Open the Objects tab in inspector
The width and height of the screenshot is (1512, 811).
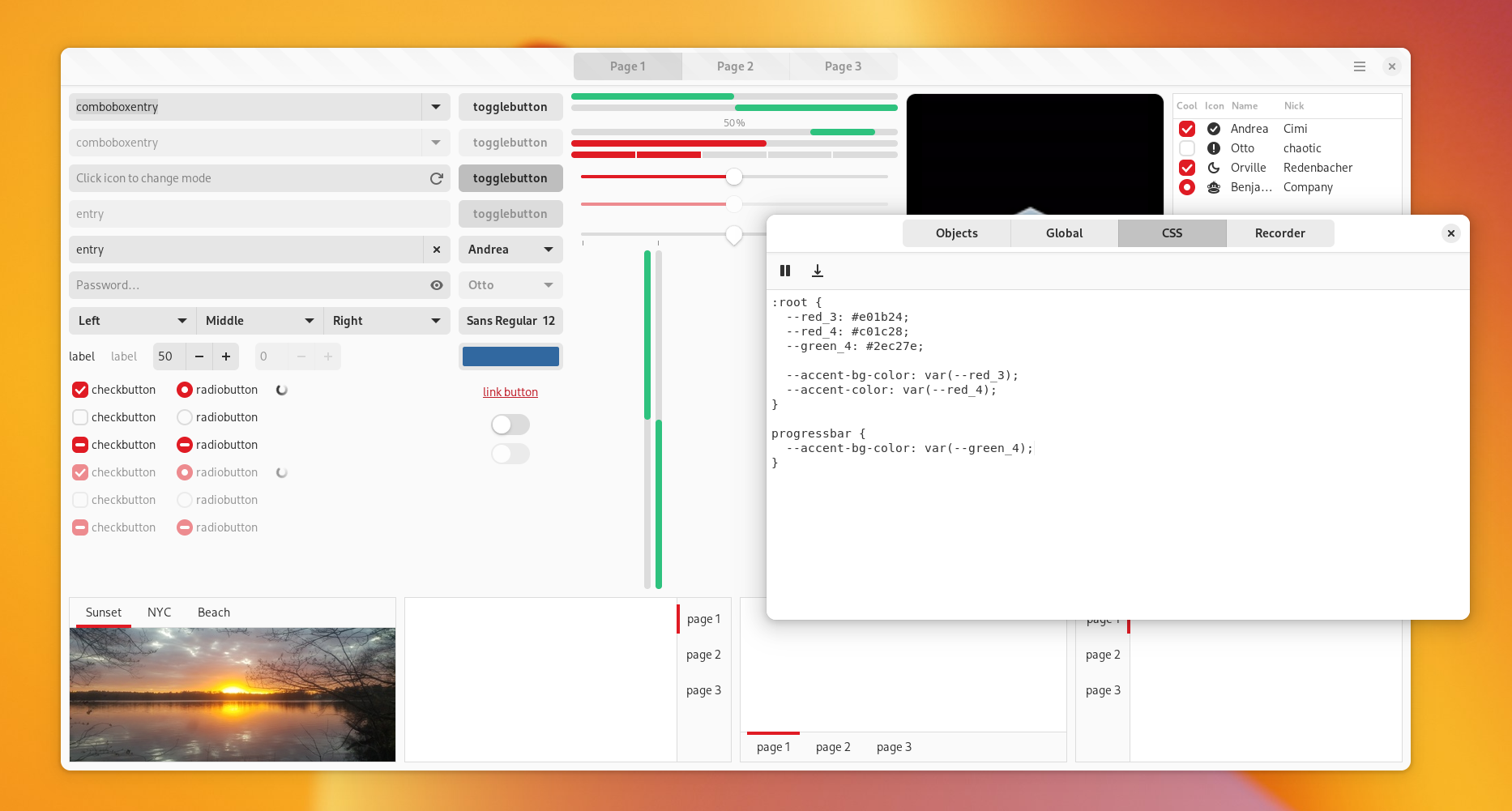pyautogui.click(x=956, y=233)
